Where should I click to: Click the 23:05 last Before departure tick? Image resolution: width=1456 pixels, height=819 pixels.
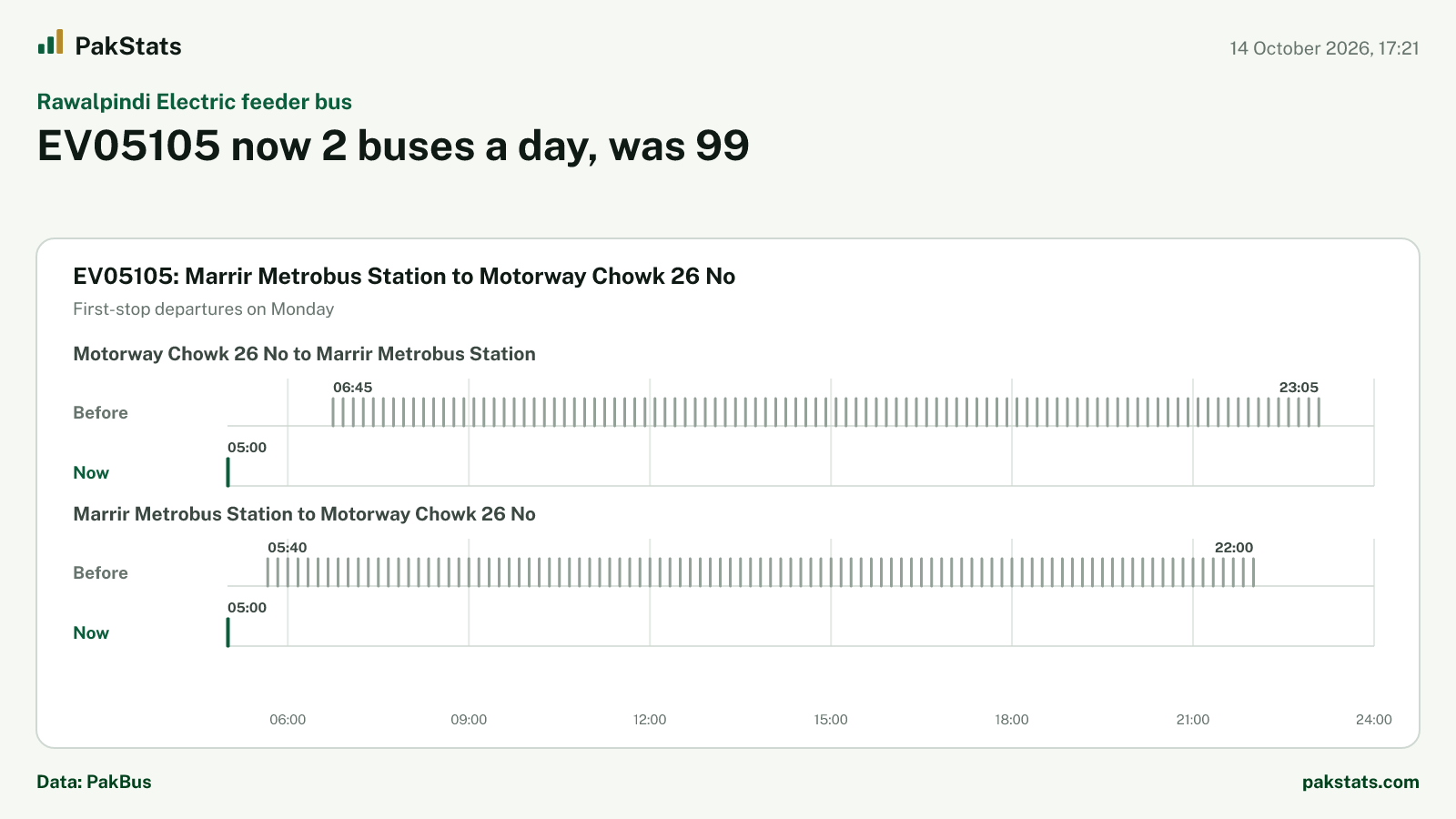(x=1319, y=412)
